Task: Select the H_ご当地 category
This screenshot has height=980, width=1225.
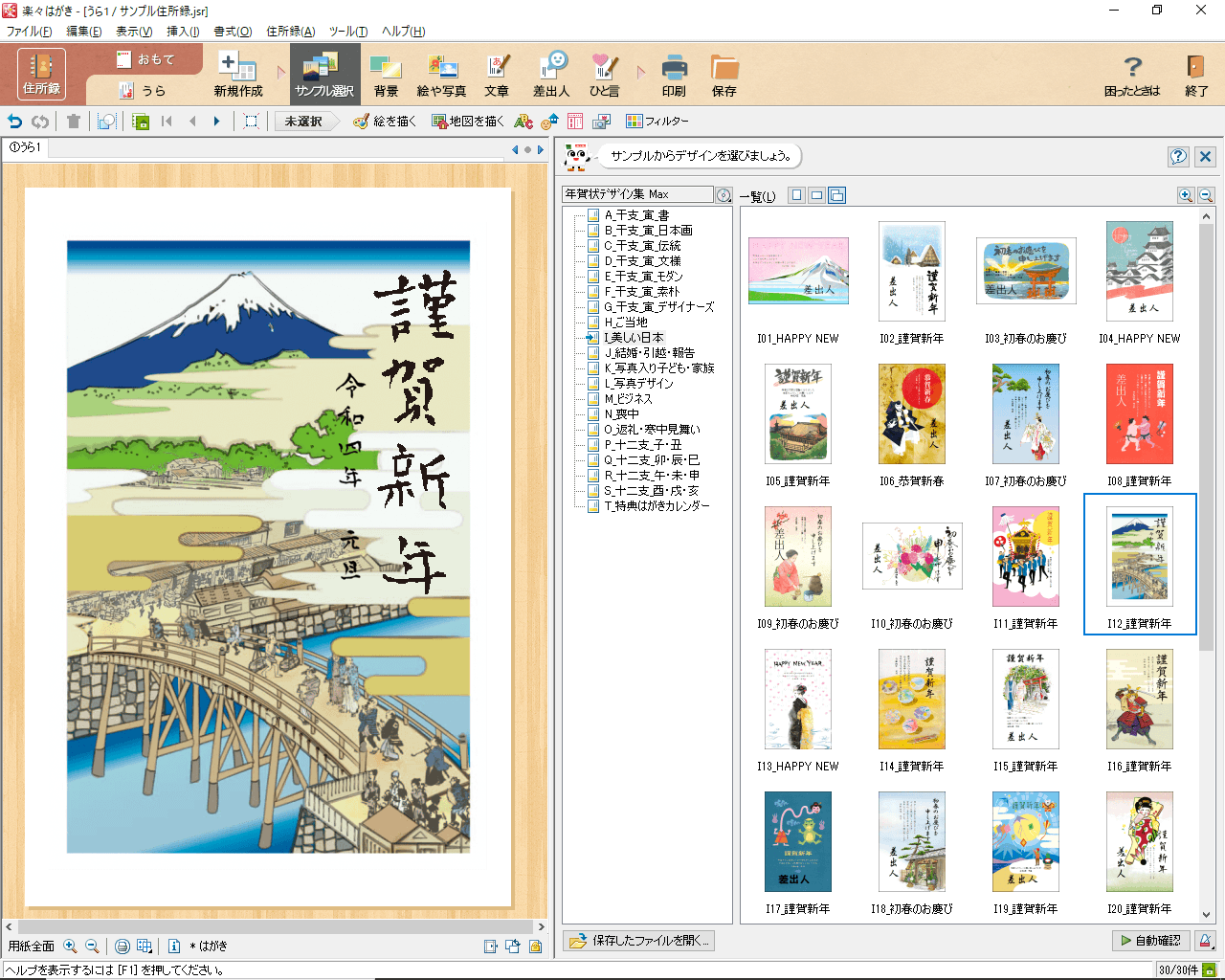Action: click(x=626, y=323)
